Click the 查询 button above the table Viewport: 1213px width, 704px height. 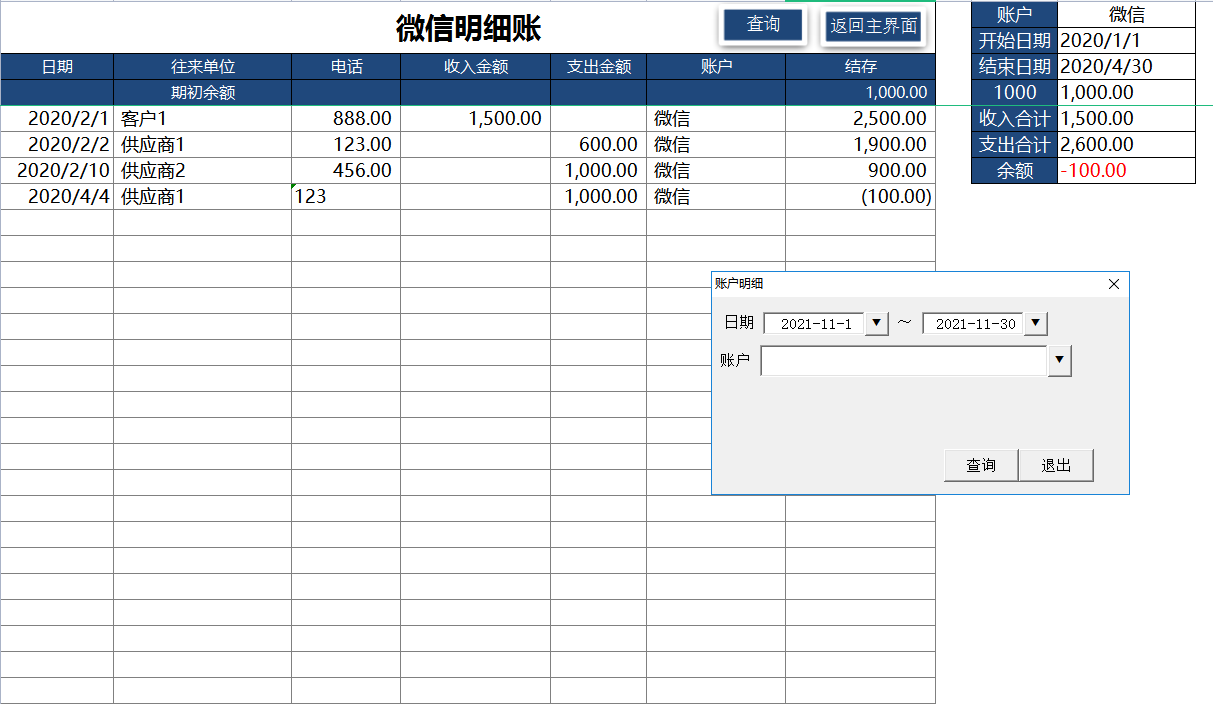[x=763, y=25]
